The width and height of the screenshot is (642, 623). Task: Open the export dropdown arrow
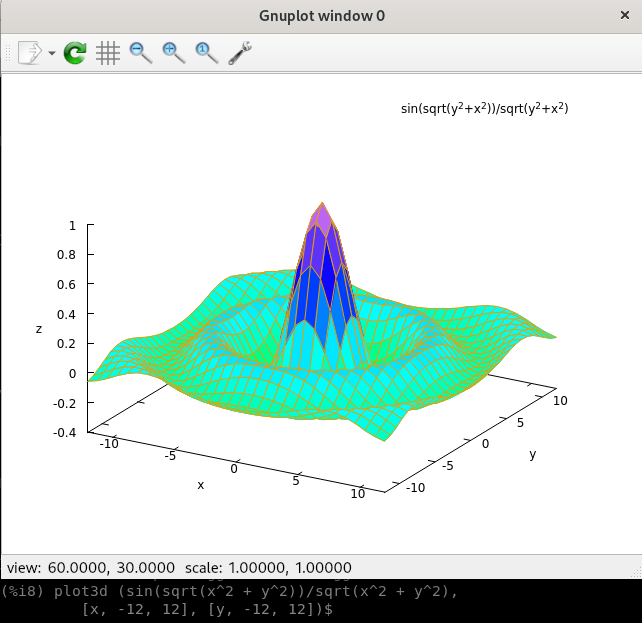coord(52,53)
